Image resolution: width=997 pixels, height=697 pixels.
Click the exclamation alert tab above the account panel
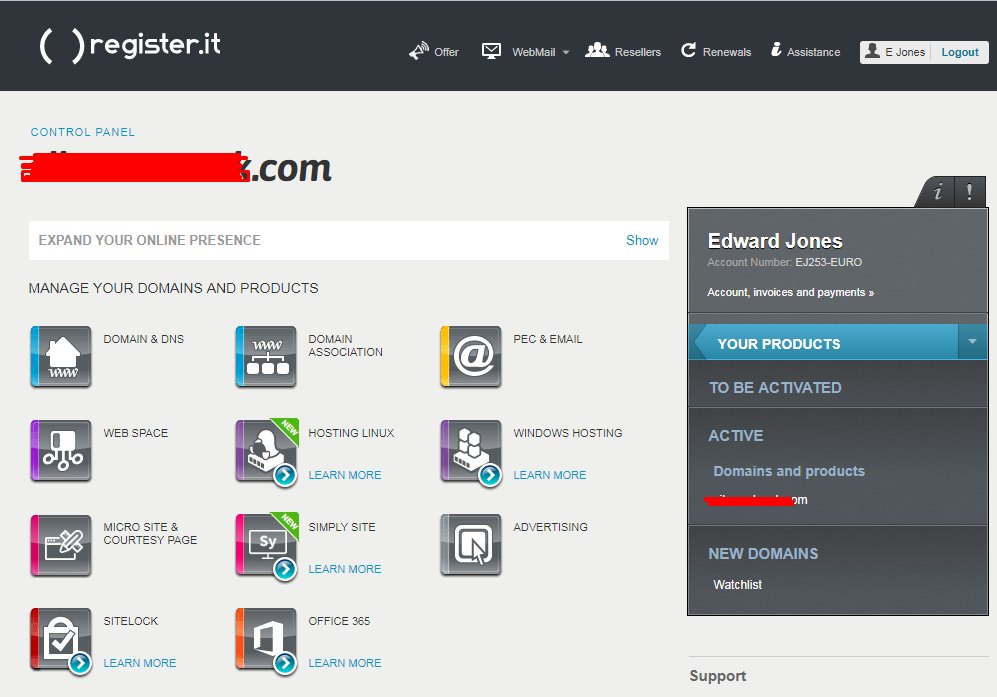pyautogui.click(x=970, y=191)
